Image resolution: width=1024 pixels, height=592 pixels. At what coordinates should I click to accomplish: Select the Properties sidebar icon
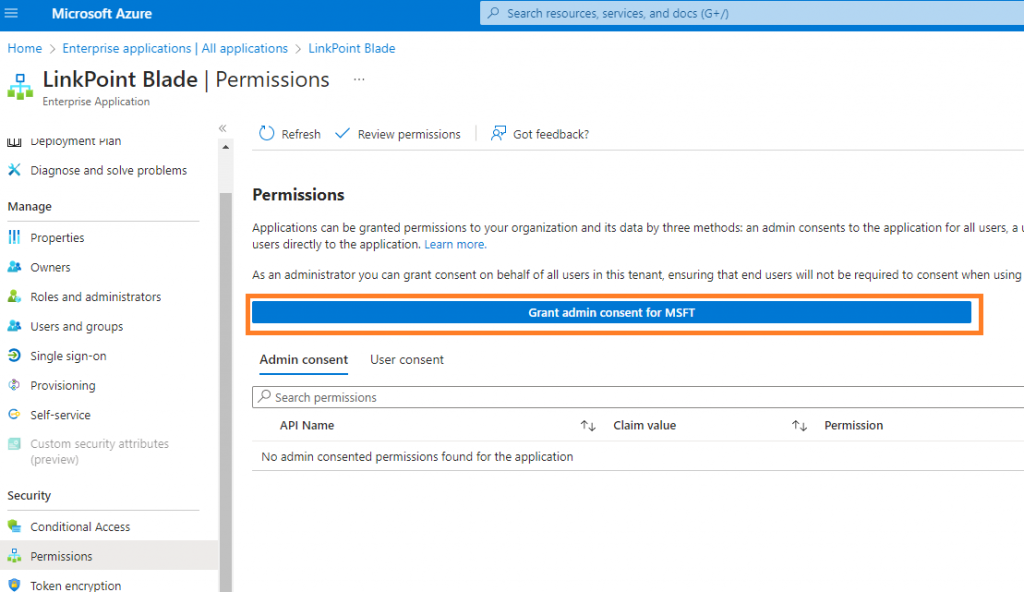click(x=15, y=237)
